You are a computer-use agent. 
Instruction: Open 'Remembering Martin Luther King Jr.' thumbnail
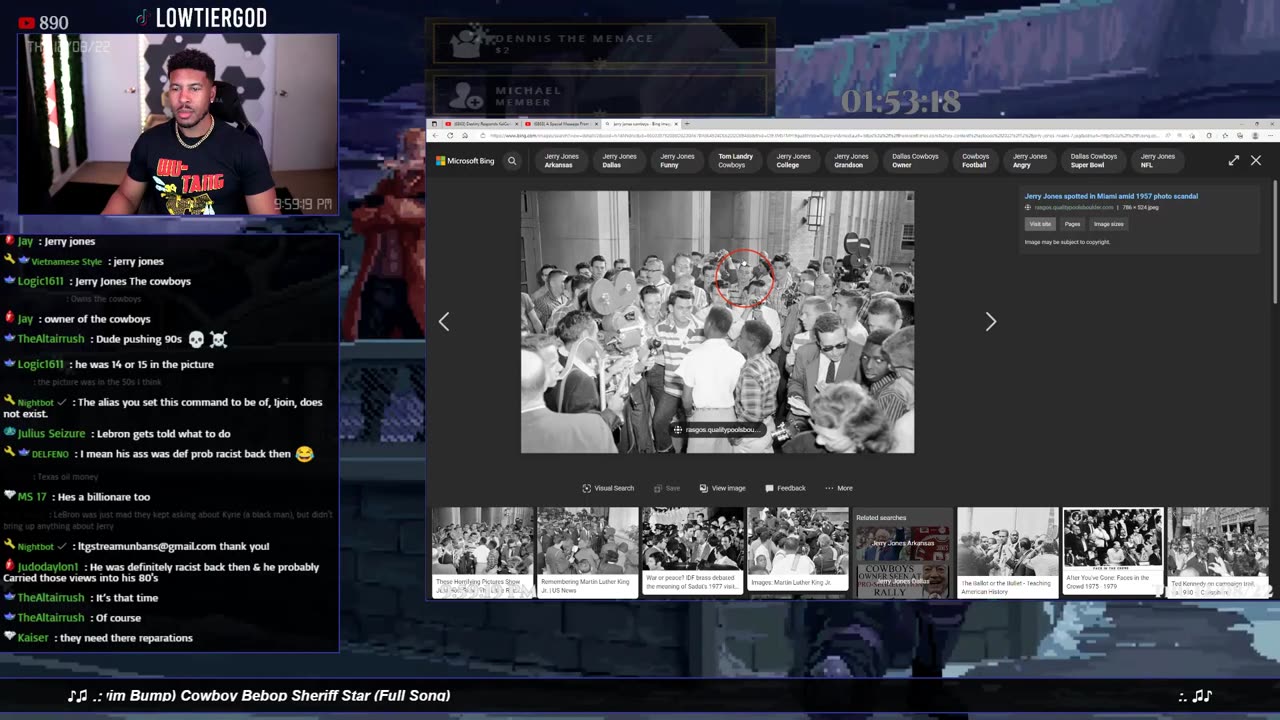(x=587, y=552)
